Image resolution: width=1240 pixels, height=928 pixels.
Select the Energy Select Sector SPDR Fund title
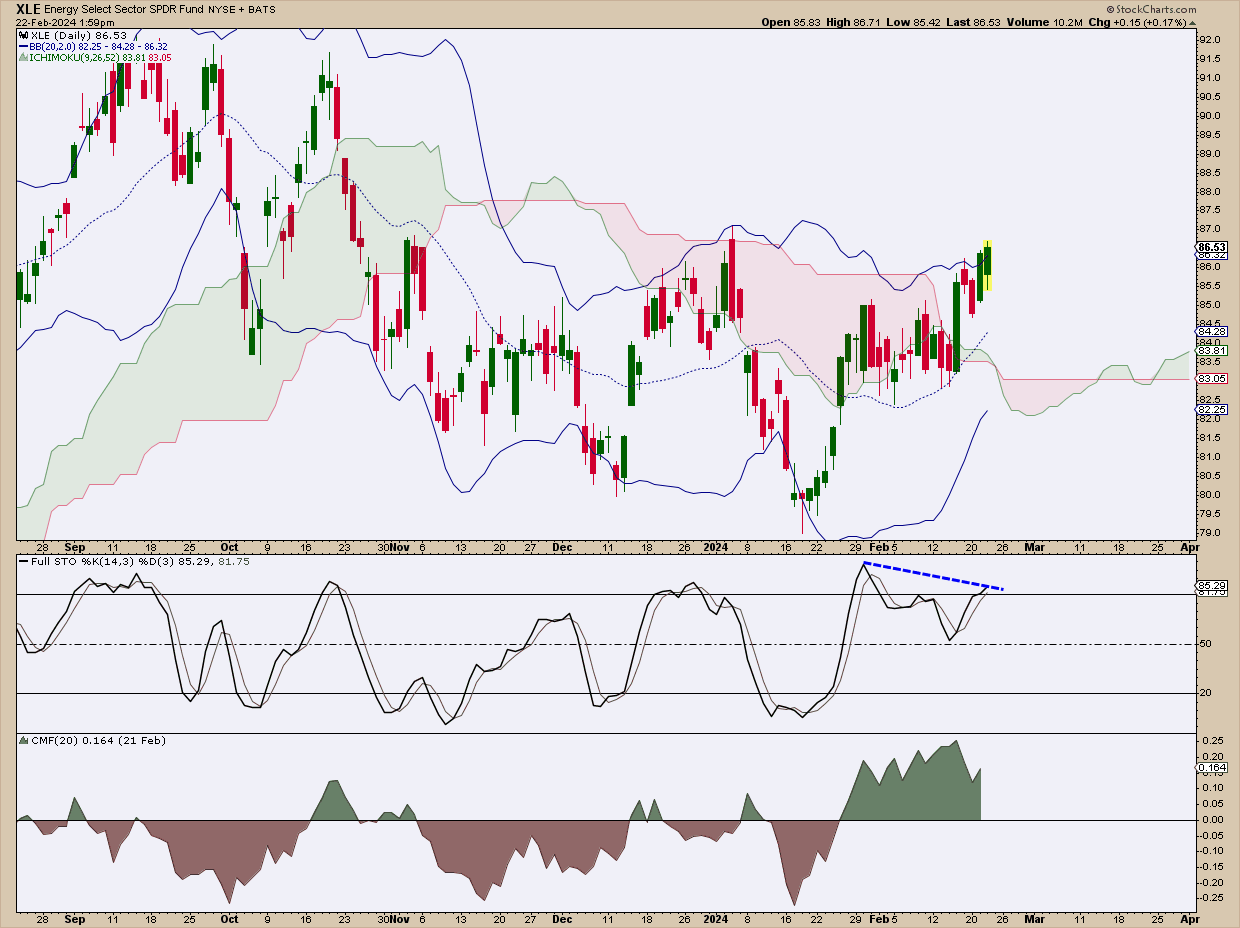pos(125,9)
